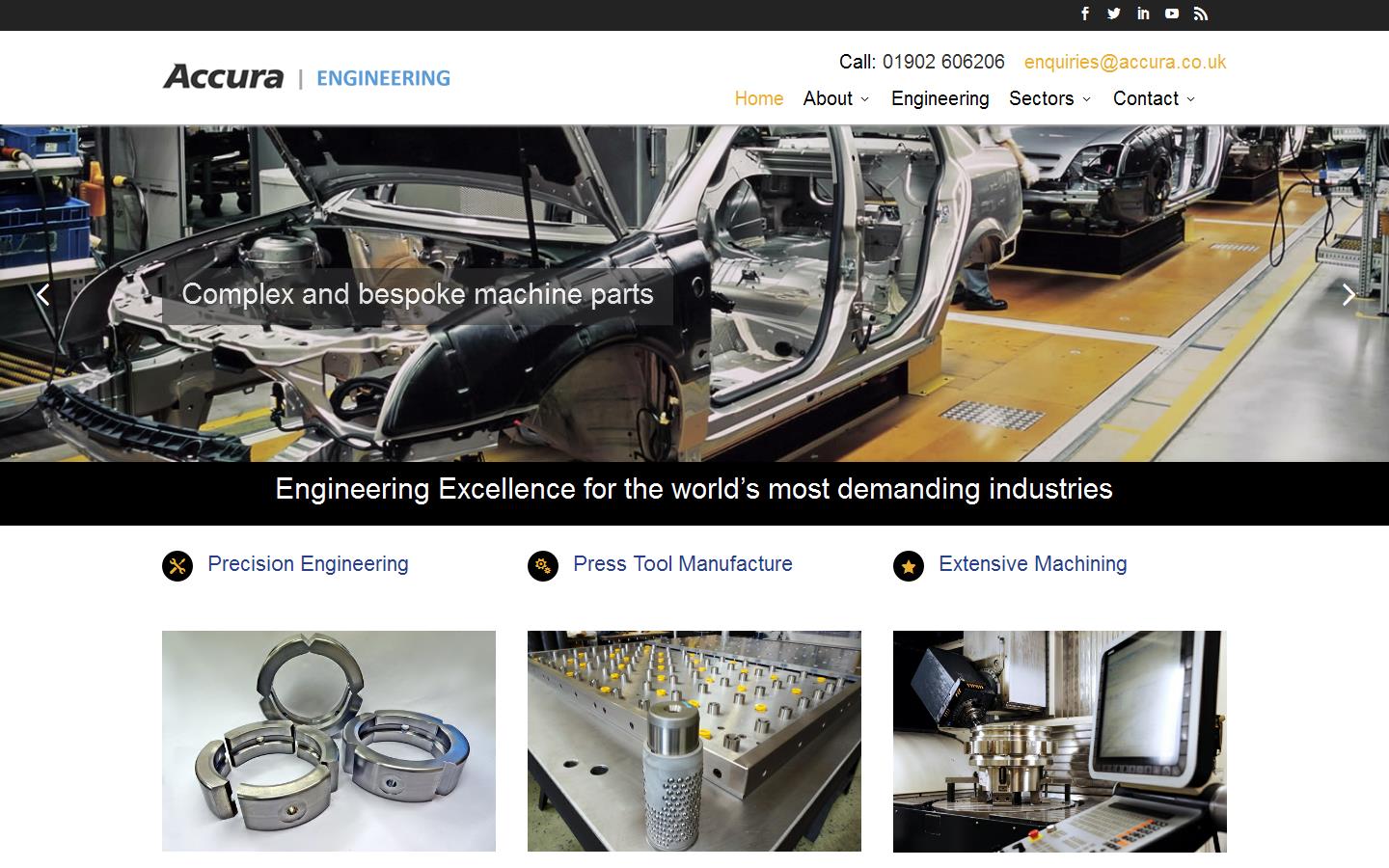1389x868 pixels.
Task: Subscribe via the RSS feed icon
Action: click(1200, 14)
